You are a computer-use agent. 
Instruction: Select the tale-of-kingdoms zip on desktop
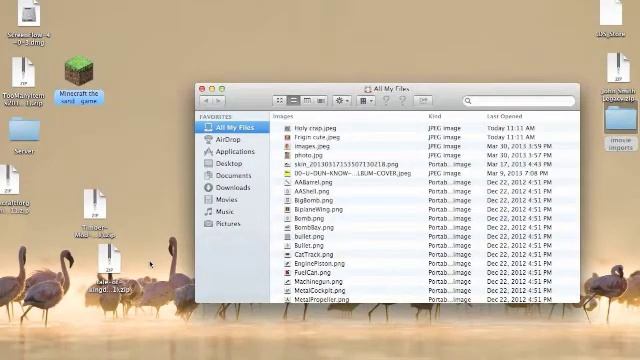coord(109,259)
